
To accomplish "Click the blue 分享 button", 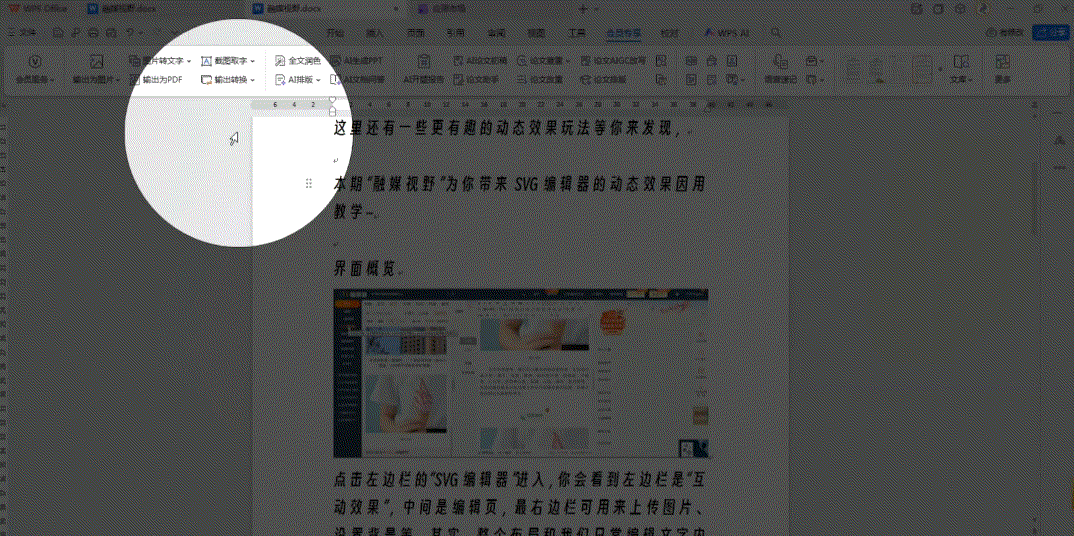I will [1052, 33].
